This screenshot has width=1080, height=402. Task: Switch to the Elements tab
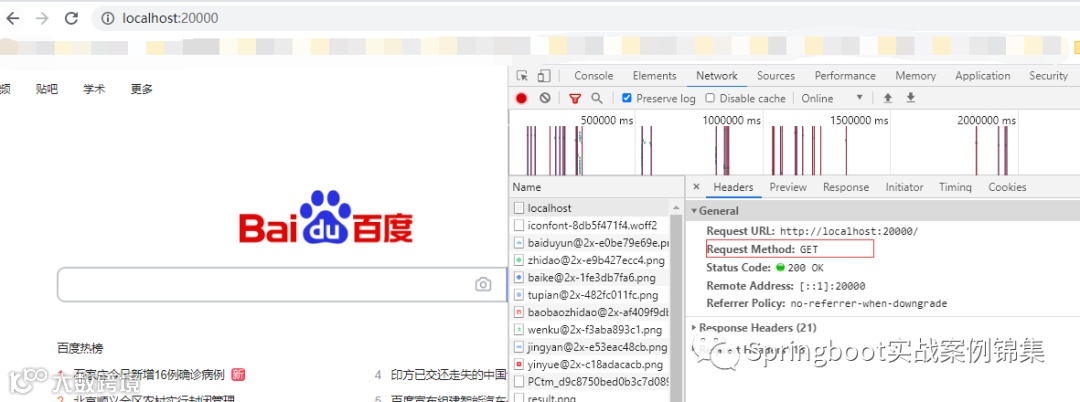pyautogui.click(x=654, y=76)
